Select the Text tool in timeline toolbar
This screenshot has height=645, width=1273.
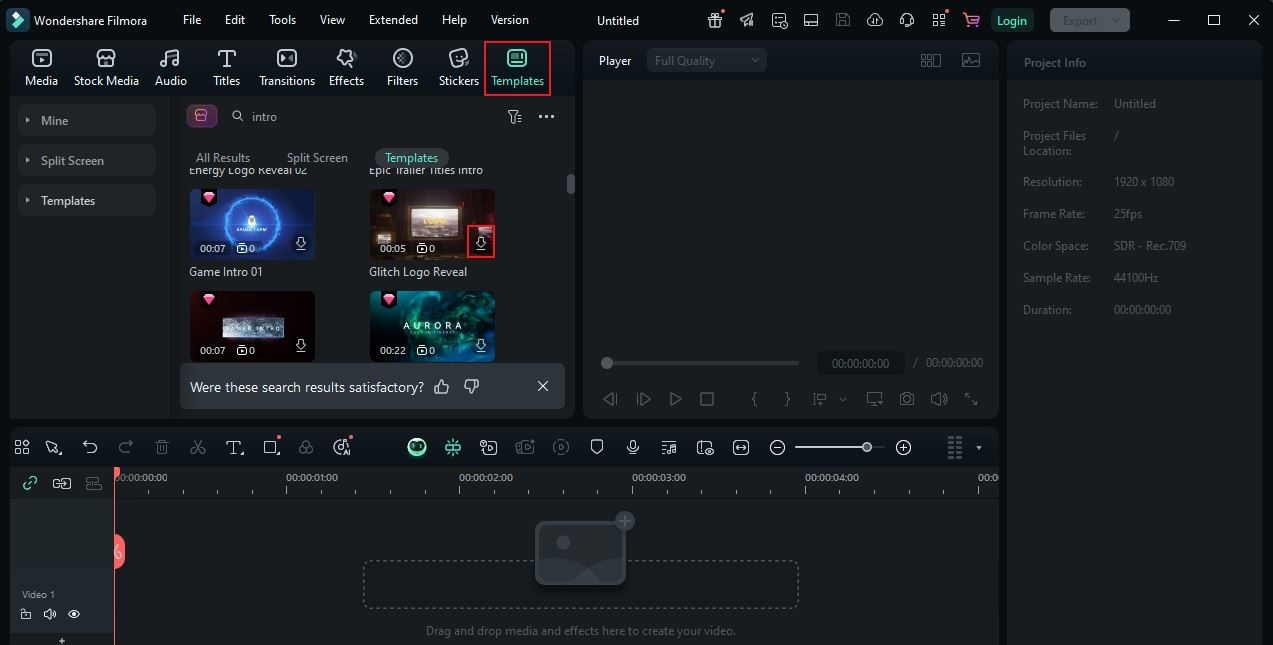coord(234,447)
